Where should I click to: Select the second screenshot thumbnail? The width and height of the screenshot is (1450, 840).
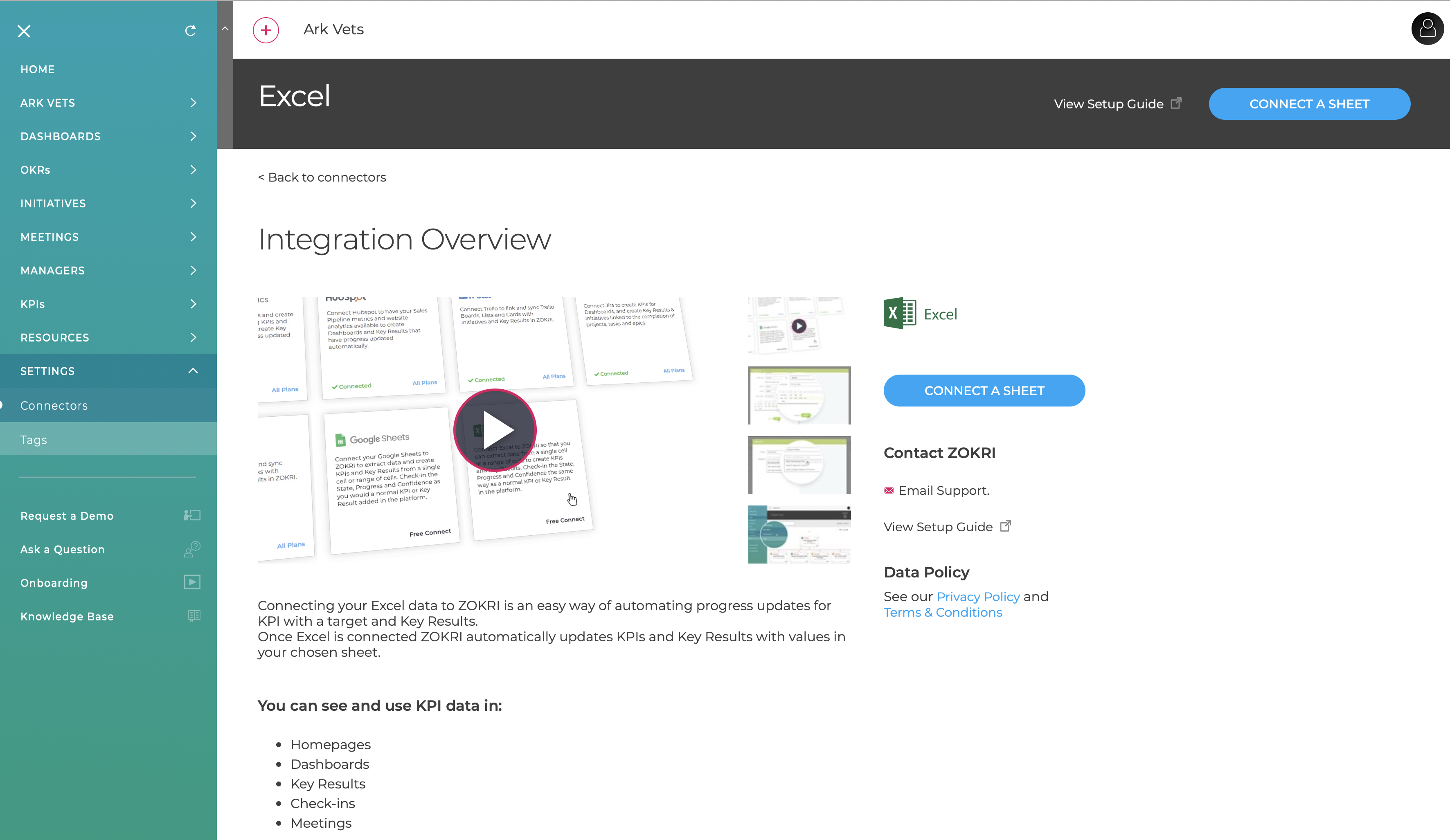click(799, 395)
